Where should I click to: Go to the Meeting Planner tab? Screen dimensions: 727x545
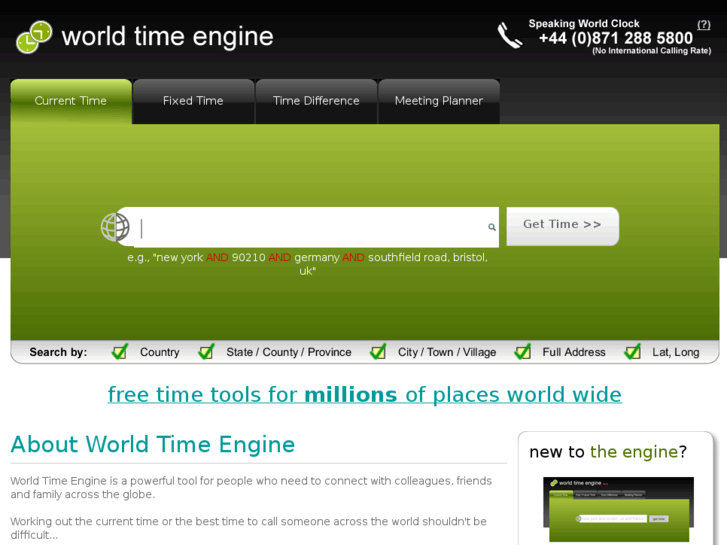click(x=439, y=101)
